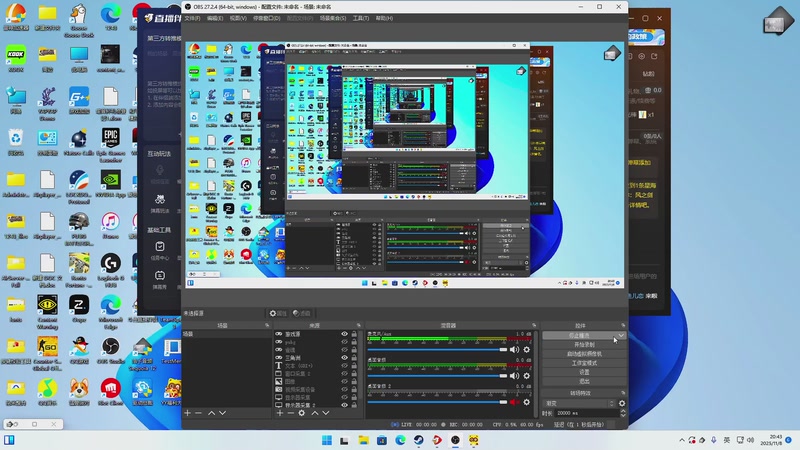The image size is (800, 450).
Task: Pop out the 混音器 dock panel
Action: [x=534, y=326]
